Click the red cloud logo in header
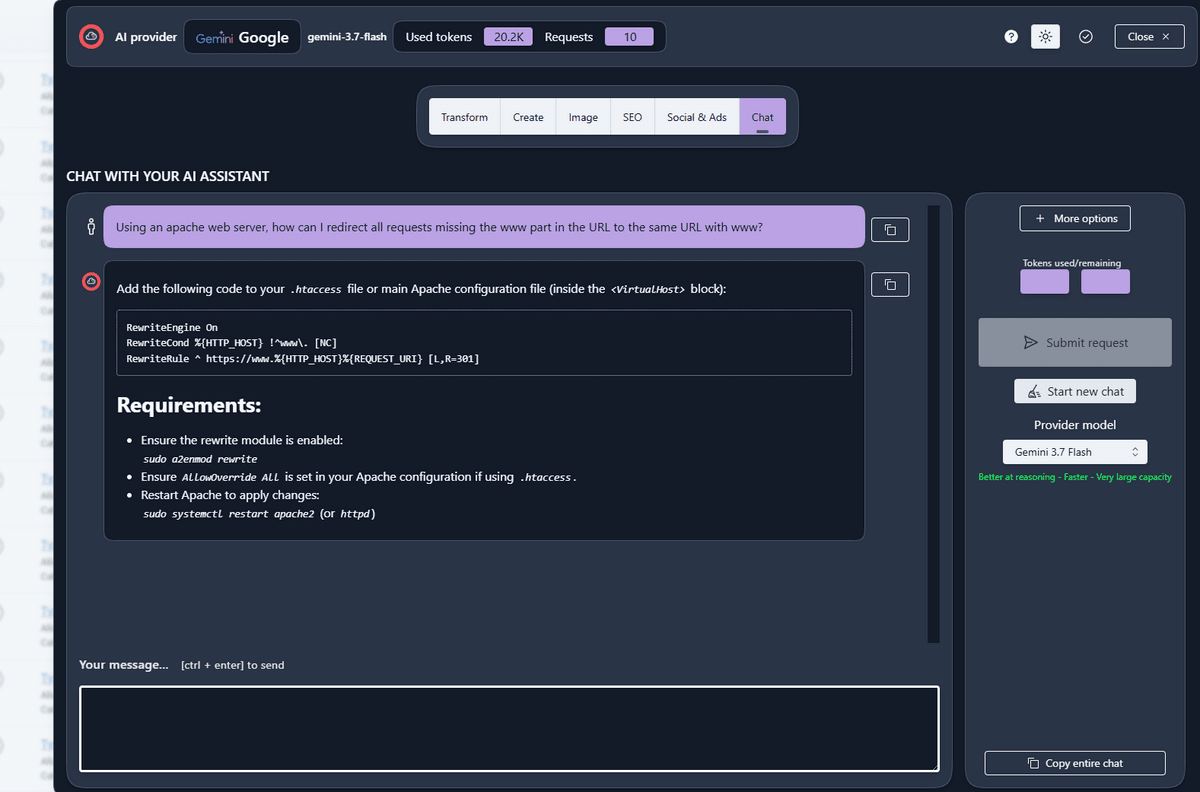This screenshot has height=792, width=1200. (x=91, y=37)
